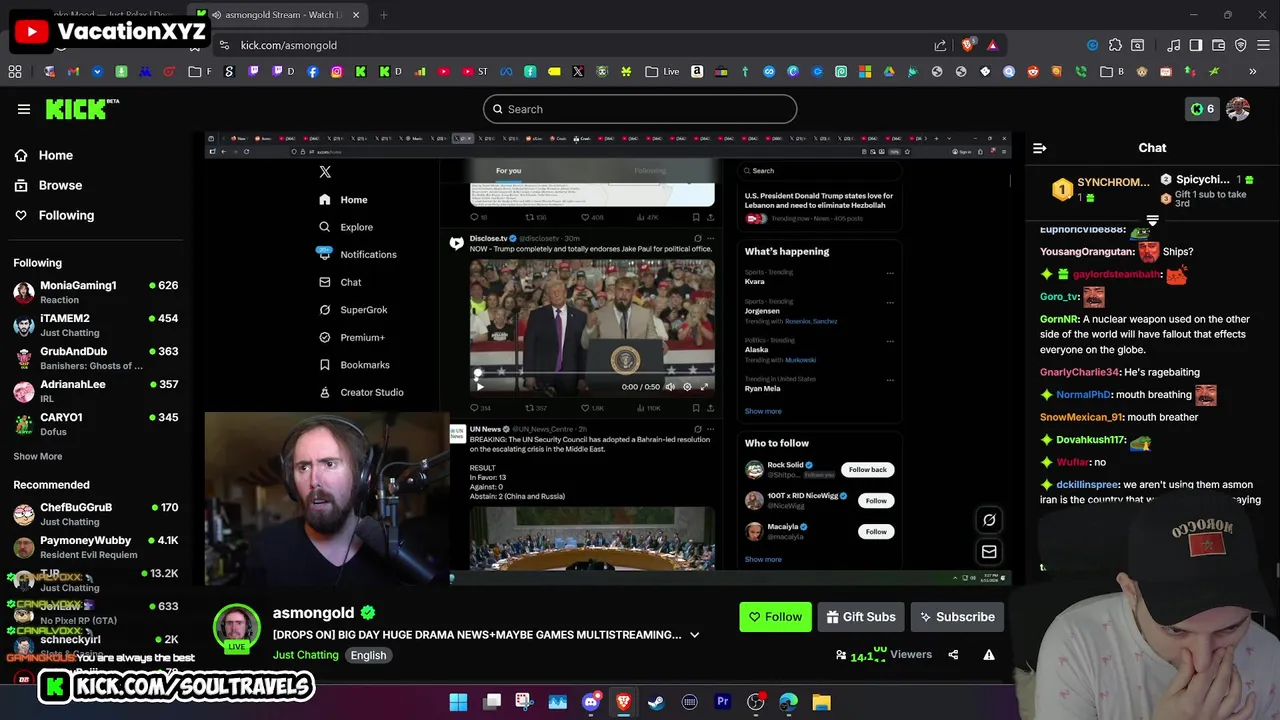
Task: Open the Live bookmarks folder
Action: click(x=662, y=72)
